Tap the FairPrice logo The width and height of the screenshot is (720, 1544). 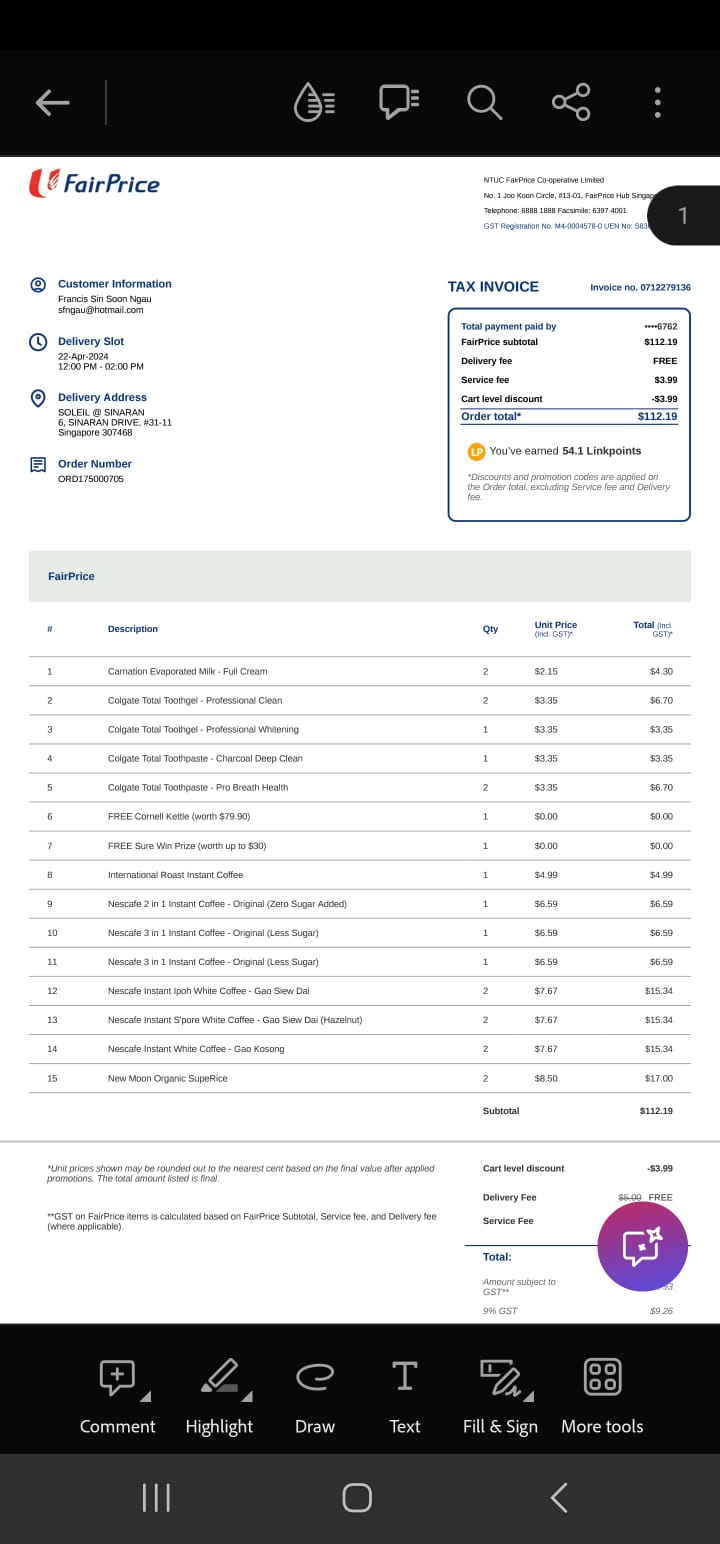click(95, 183)
